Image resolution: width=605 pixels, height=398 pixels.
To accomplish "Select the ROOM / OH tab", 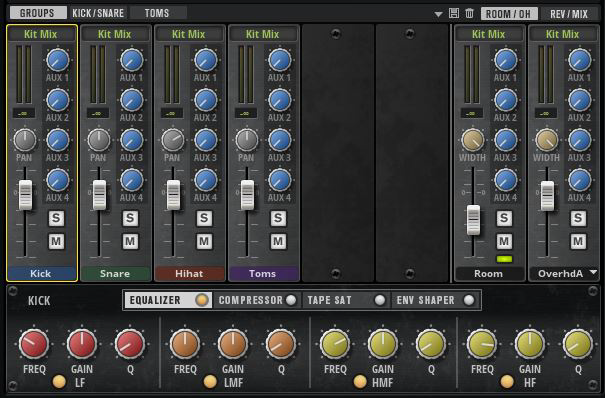I will click(508, 14).
